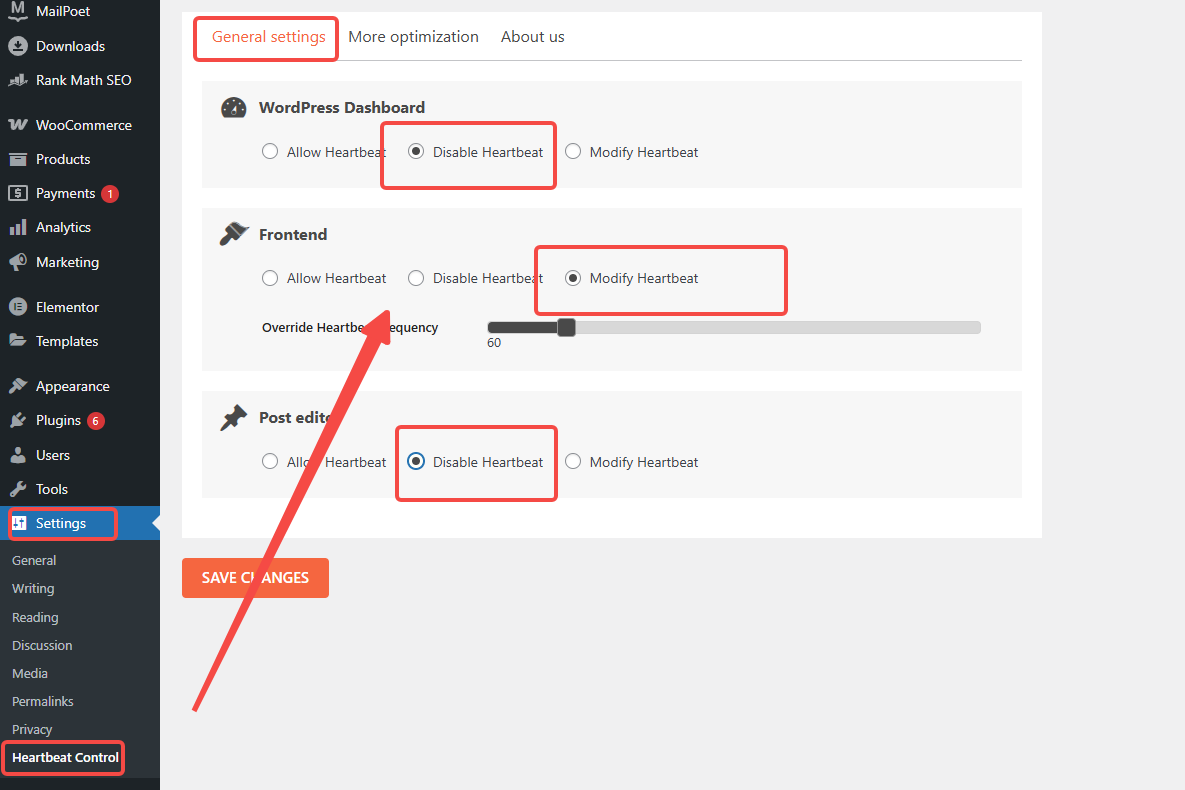Click the Downloads arrow icon
Screen dimensions: 1185x790
[18, 46]
